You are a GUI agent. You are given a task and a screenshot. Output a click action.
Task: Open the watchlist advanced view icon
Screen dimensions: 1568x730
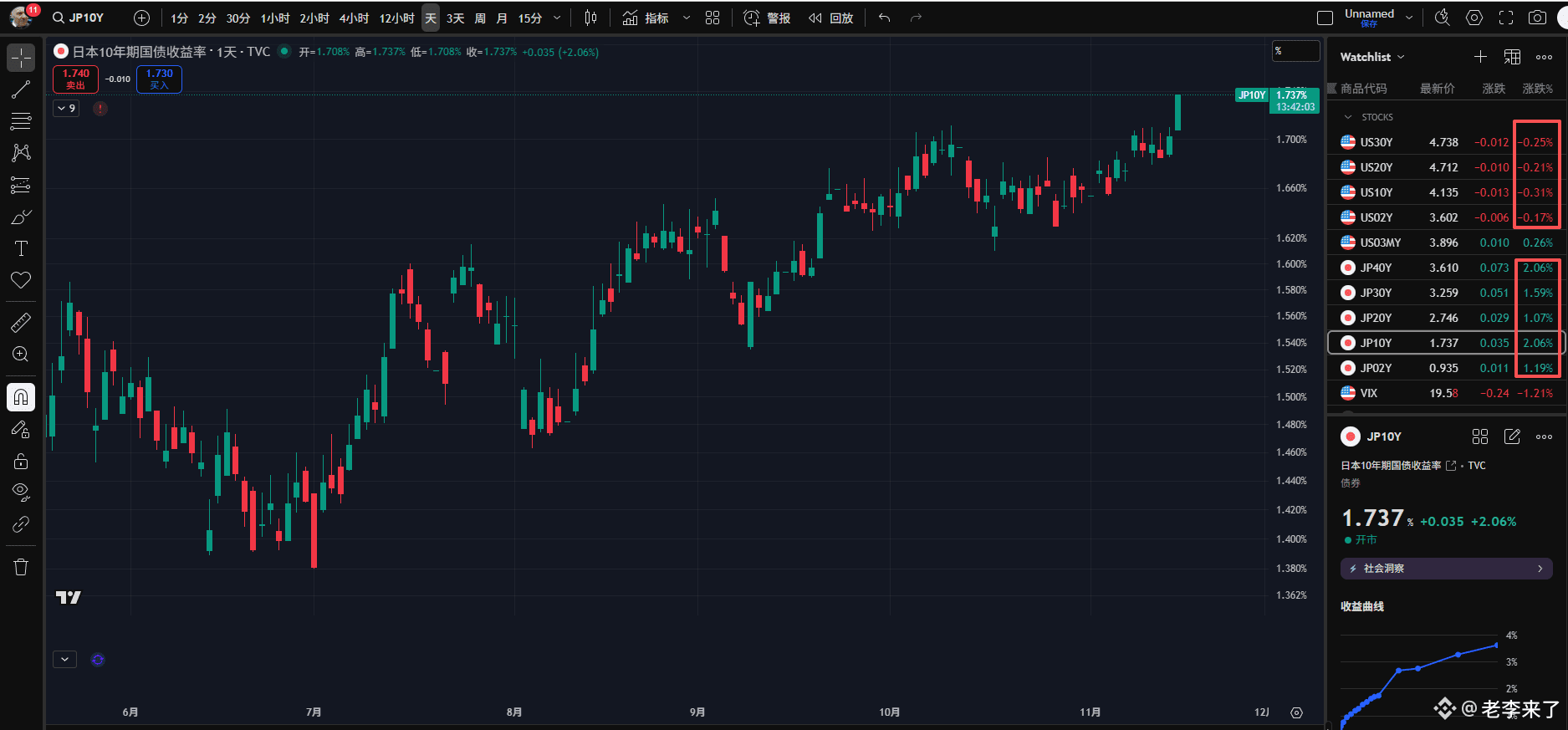pyautogui.click(x=1512, y=57)
